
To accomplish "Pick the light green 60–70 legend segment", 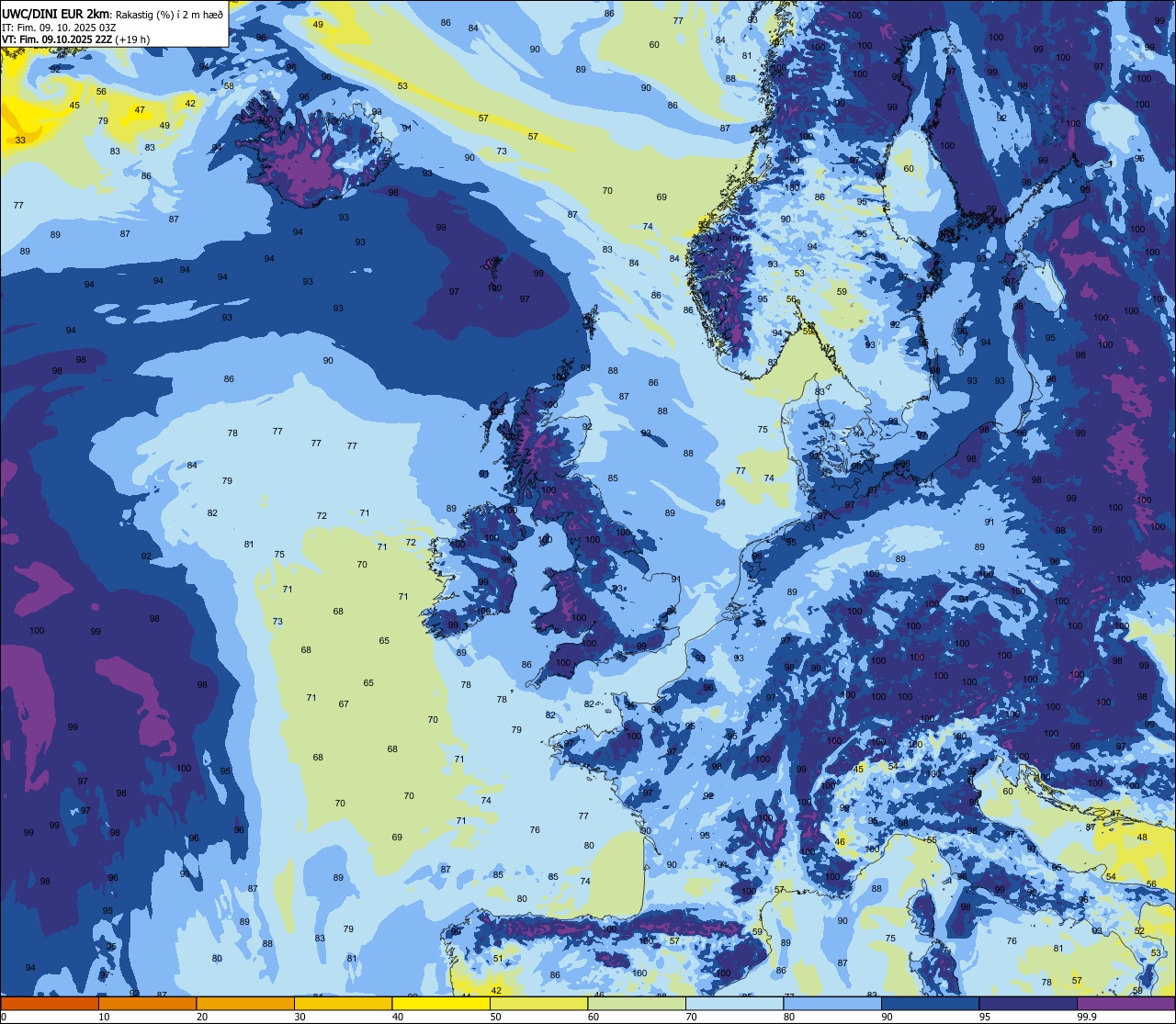I will coord(637,1003).
